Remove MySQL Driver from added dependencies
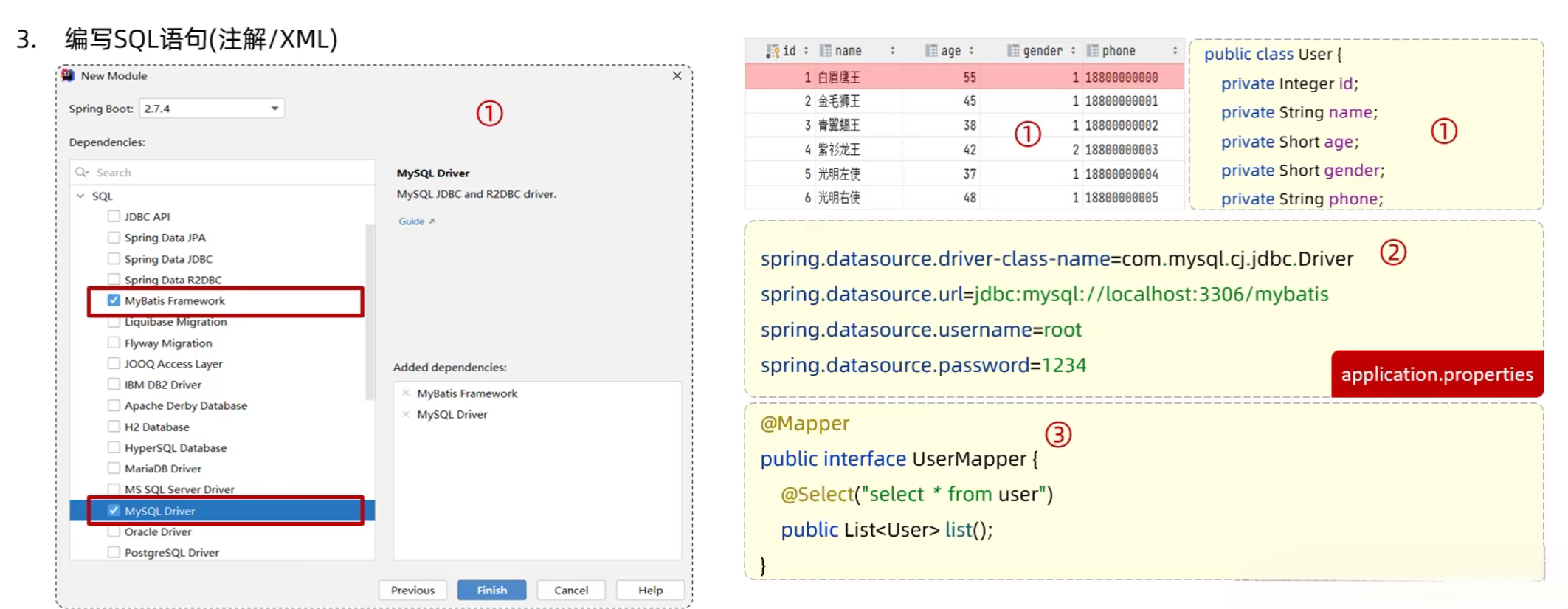The height and width of the screenshot is (609, 1568). pyautogui.click(x=406, y=414)
